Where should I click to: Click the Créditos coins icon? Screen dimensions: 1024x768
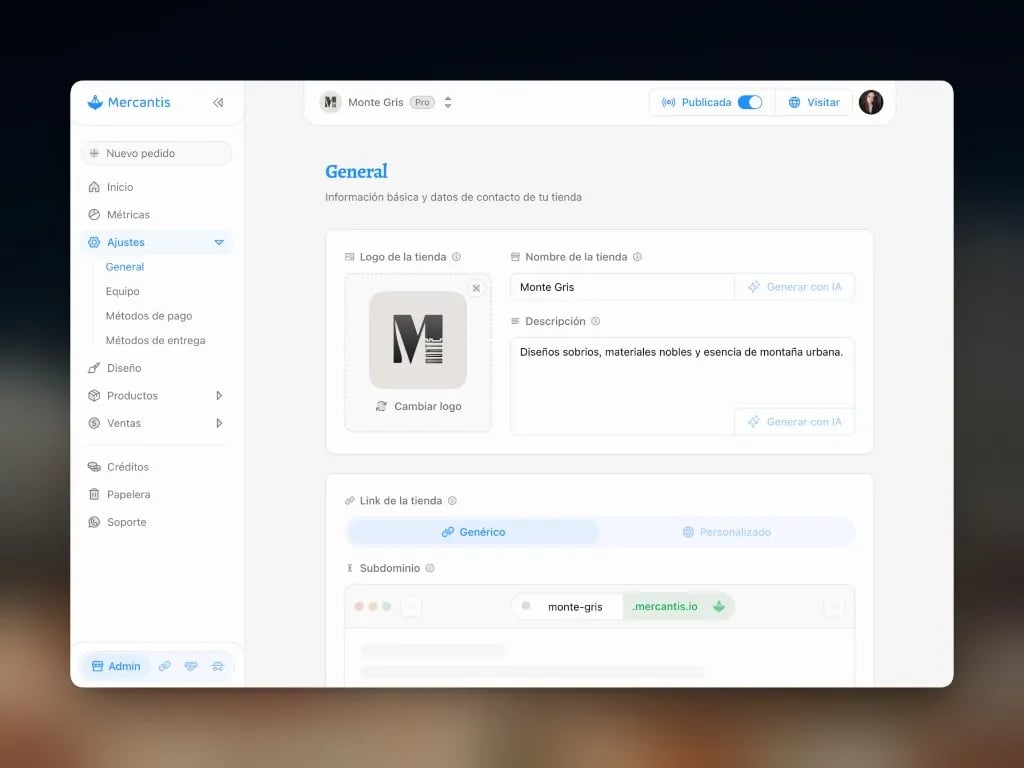(94, 467)
